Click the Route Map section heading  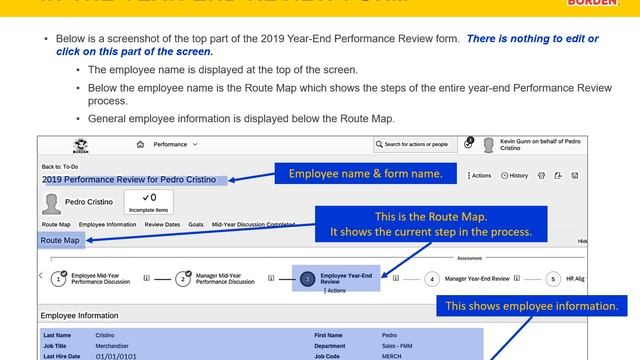point(60,240)
